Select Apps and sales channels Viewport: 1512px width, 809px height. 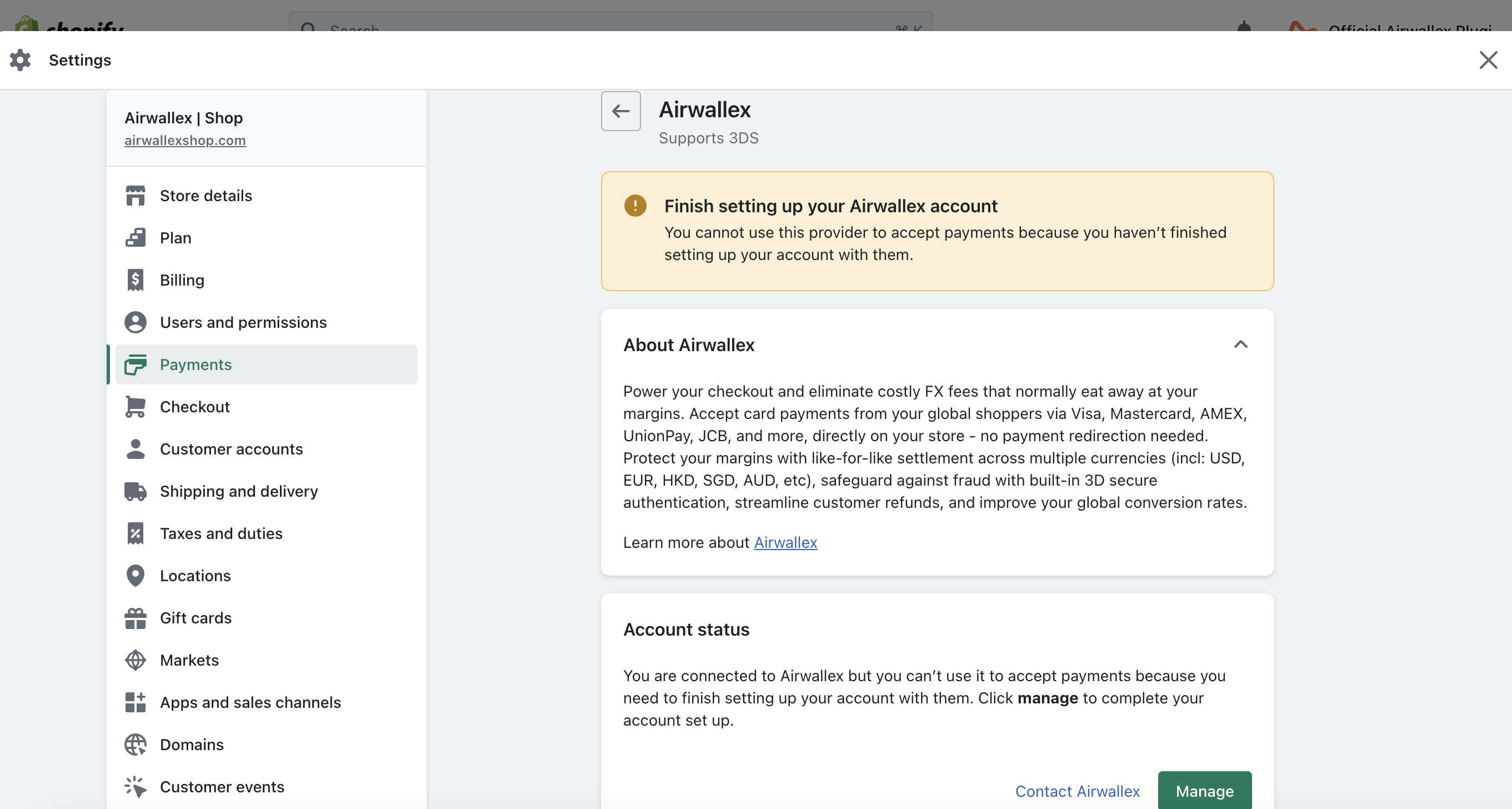[x=250, y=703]
